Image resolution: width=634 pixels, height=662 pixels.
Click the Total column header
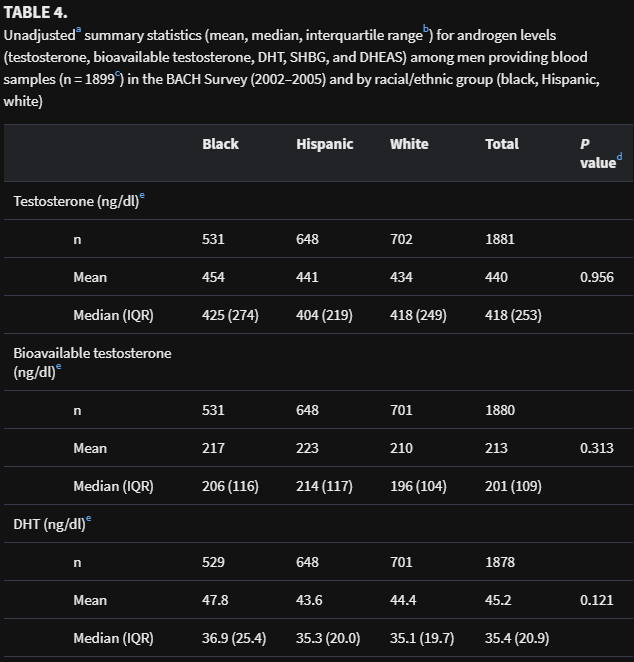(x=502, y=144)
